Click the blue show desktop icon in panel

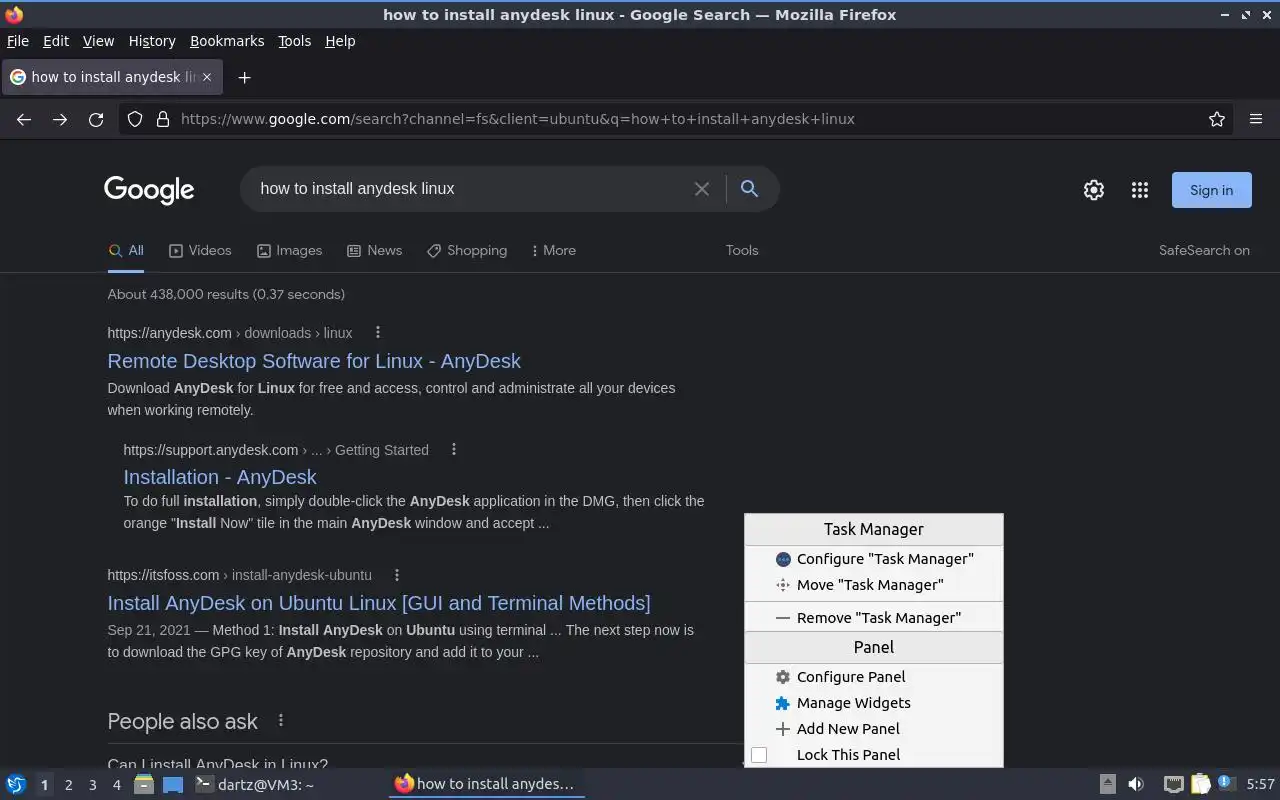pos(173,784)
